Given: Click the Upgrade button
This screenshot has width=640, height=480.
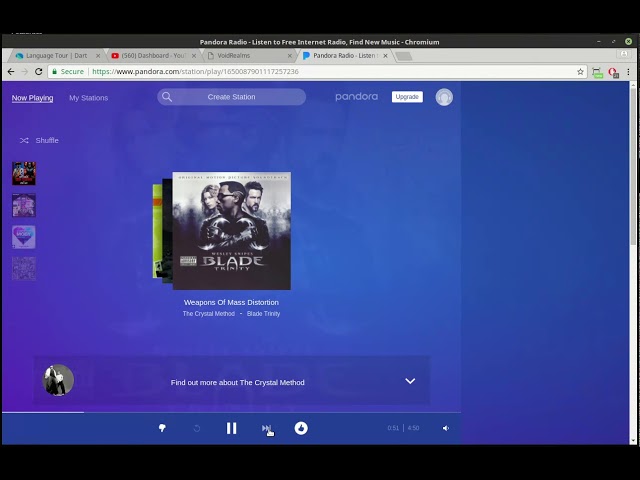Looking at the screenshot, I should coord(407,97).
